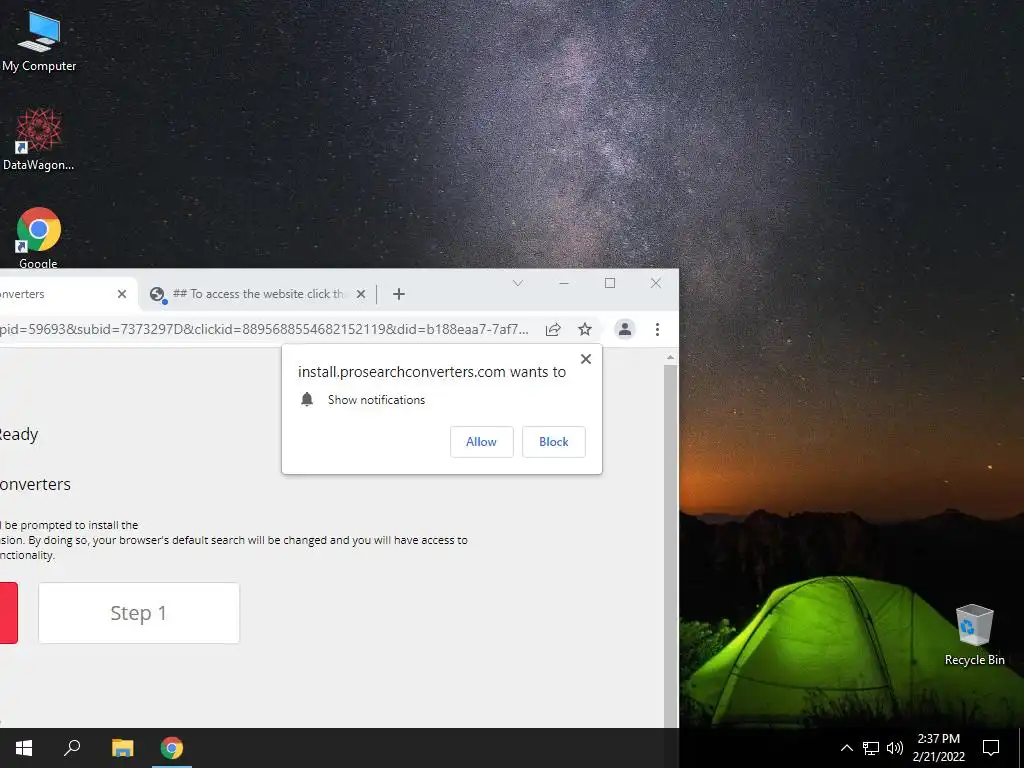1024x768 pixels.
Task: Open Google Chrome desktop shortcut
Action: point(39,238)
